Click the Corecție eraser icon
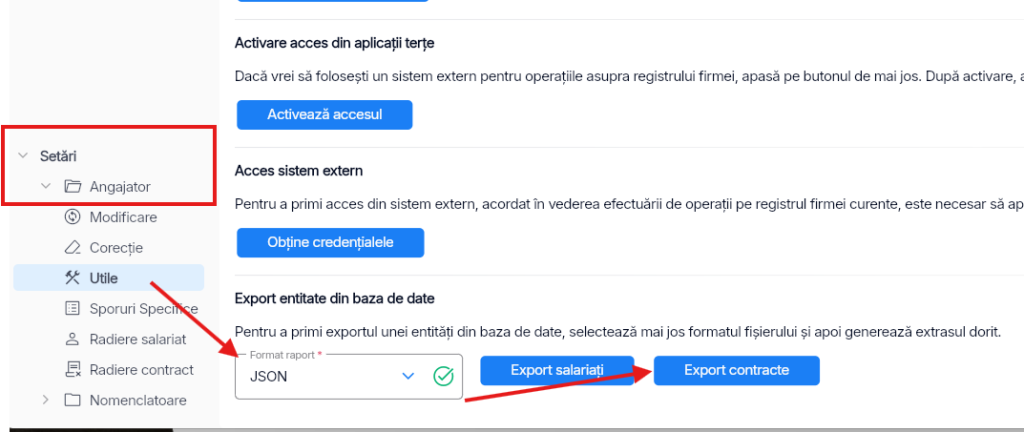 pyautogui.click(x=72, y=248)
